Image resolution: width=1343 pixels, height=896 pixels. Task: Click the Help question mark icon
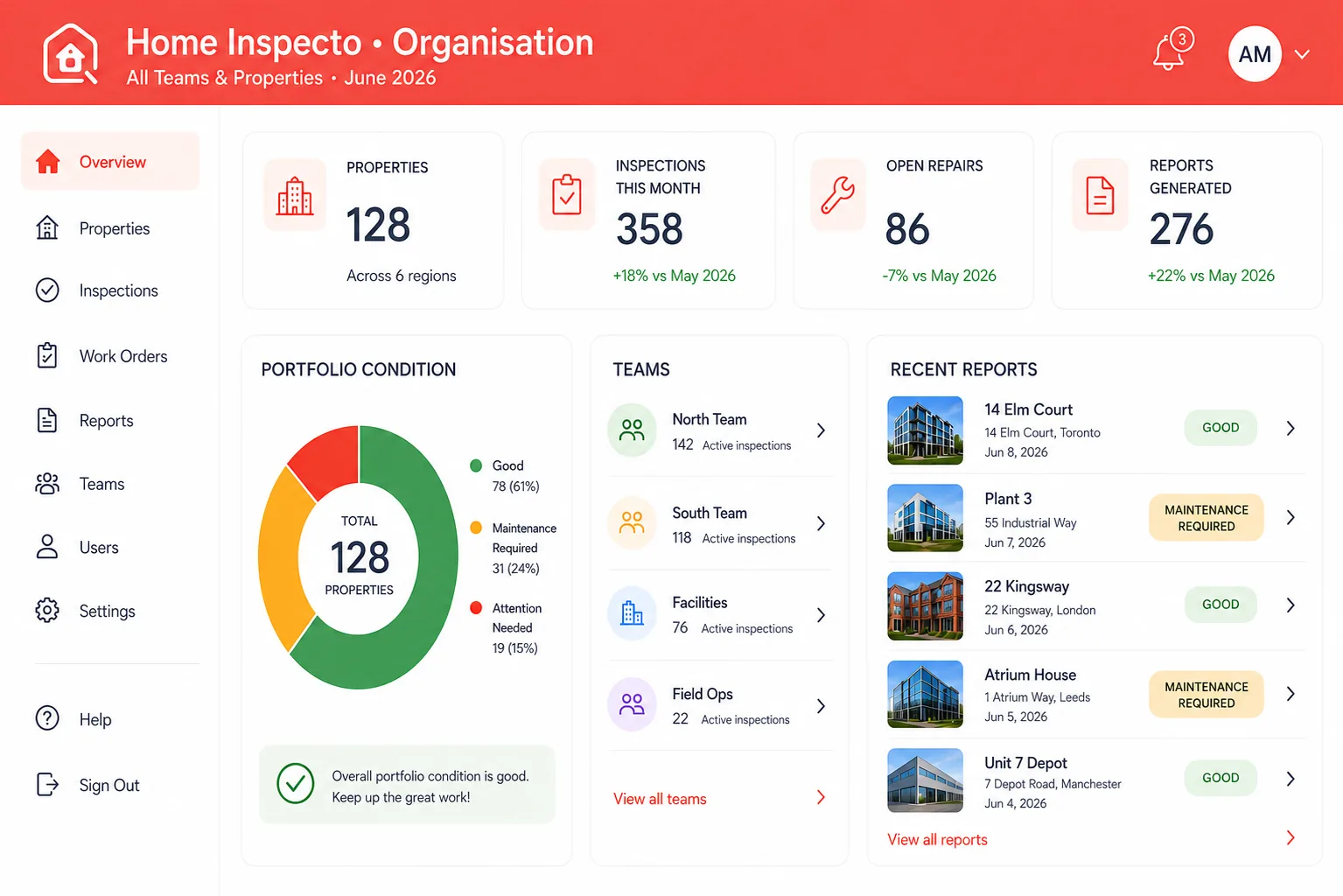(x=47, y=718)
